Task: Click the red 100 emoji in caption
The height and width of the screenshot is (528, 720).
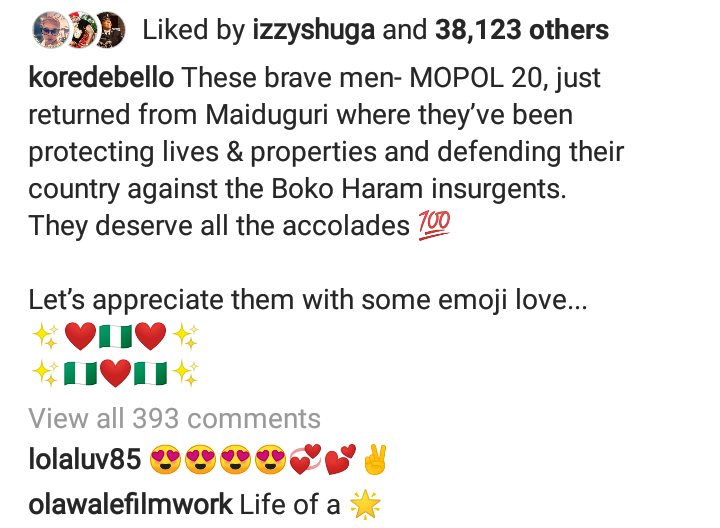Action: point(433,226)
